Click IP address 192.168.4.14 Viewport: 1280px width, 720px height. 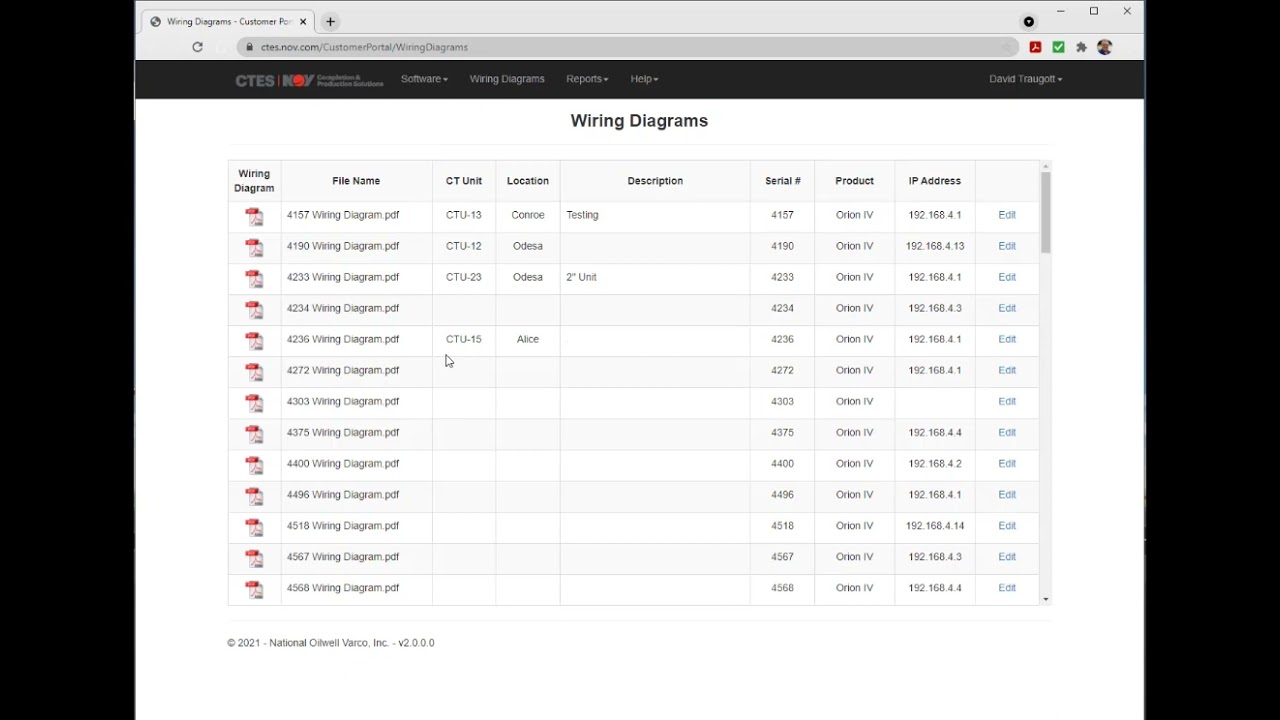tap(935, 525)
